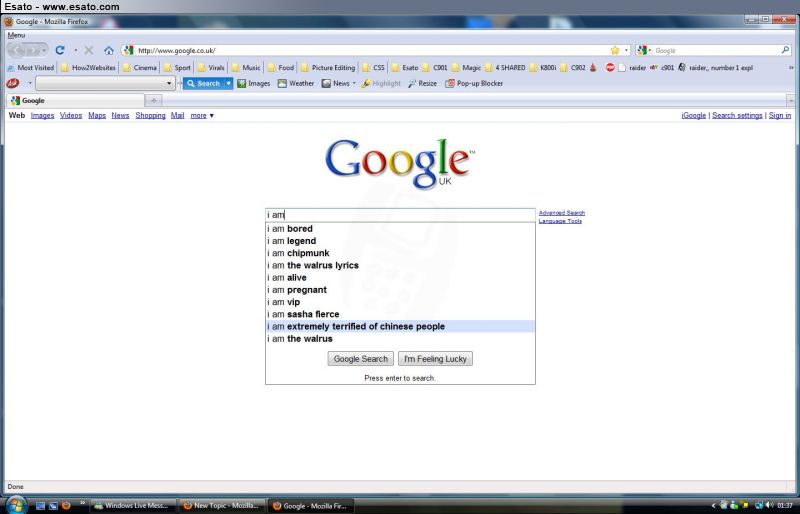Click the Google search input field
800x514 pixels.
coord(401,215)
